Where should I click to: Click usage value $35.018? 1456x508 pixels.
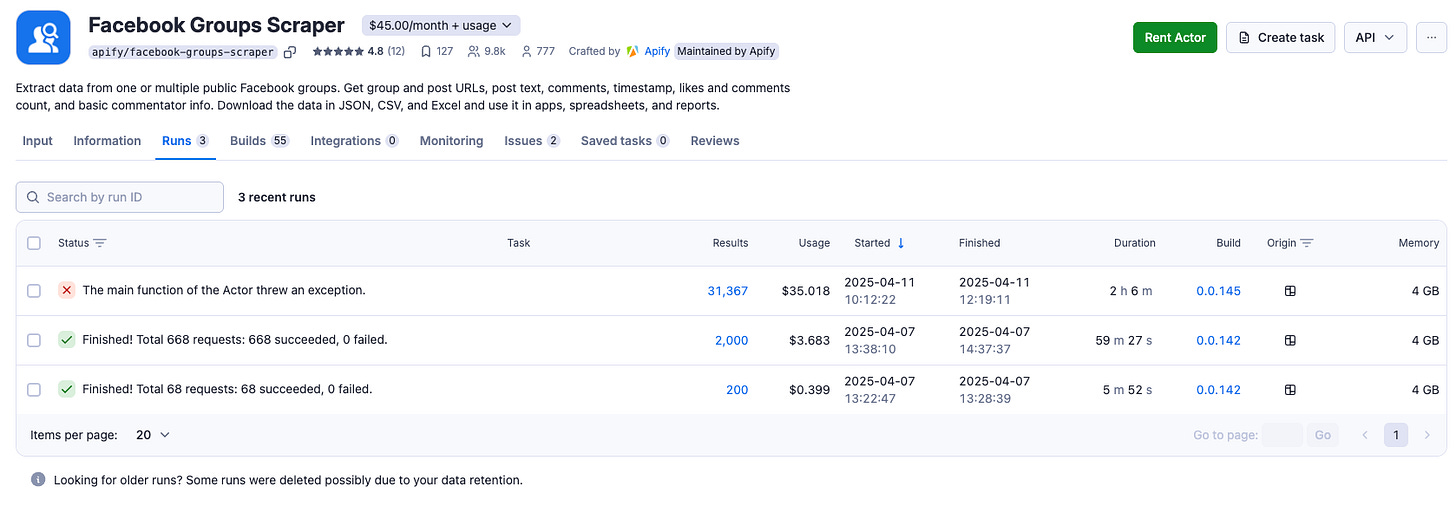click(806, 291)
